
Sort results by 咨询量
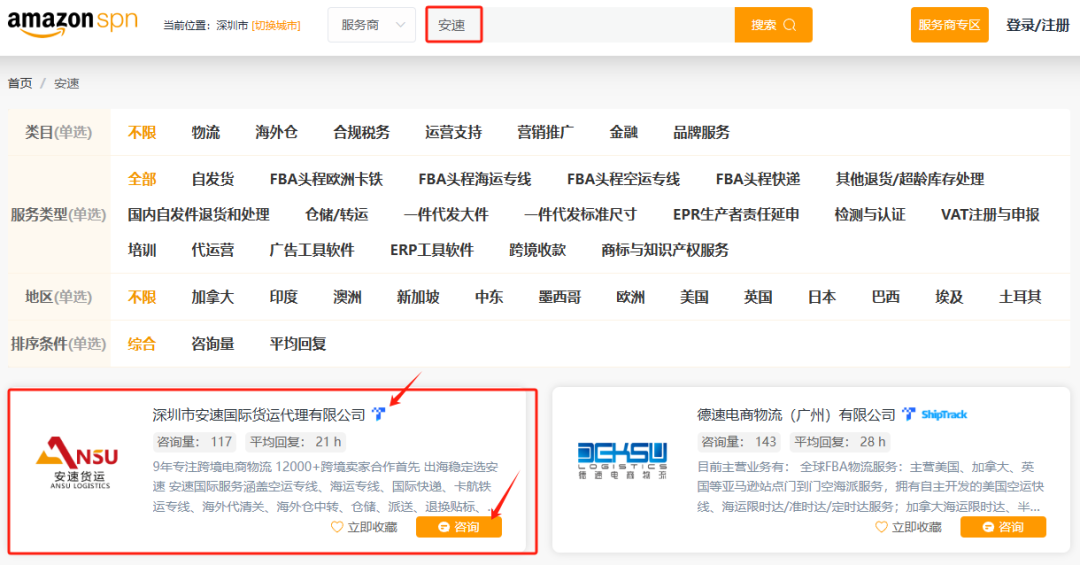[x=213, y=344]
